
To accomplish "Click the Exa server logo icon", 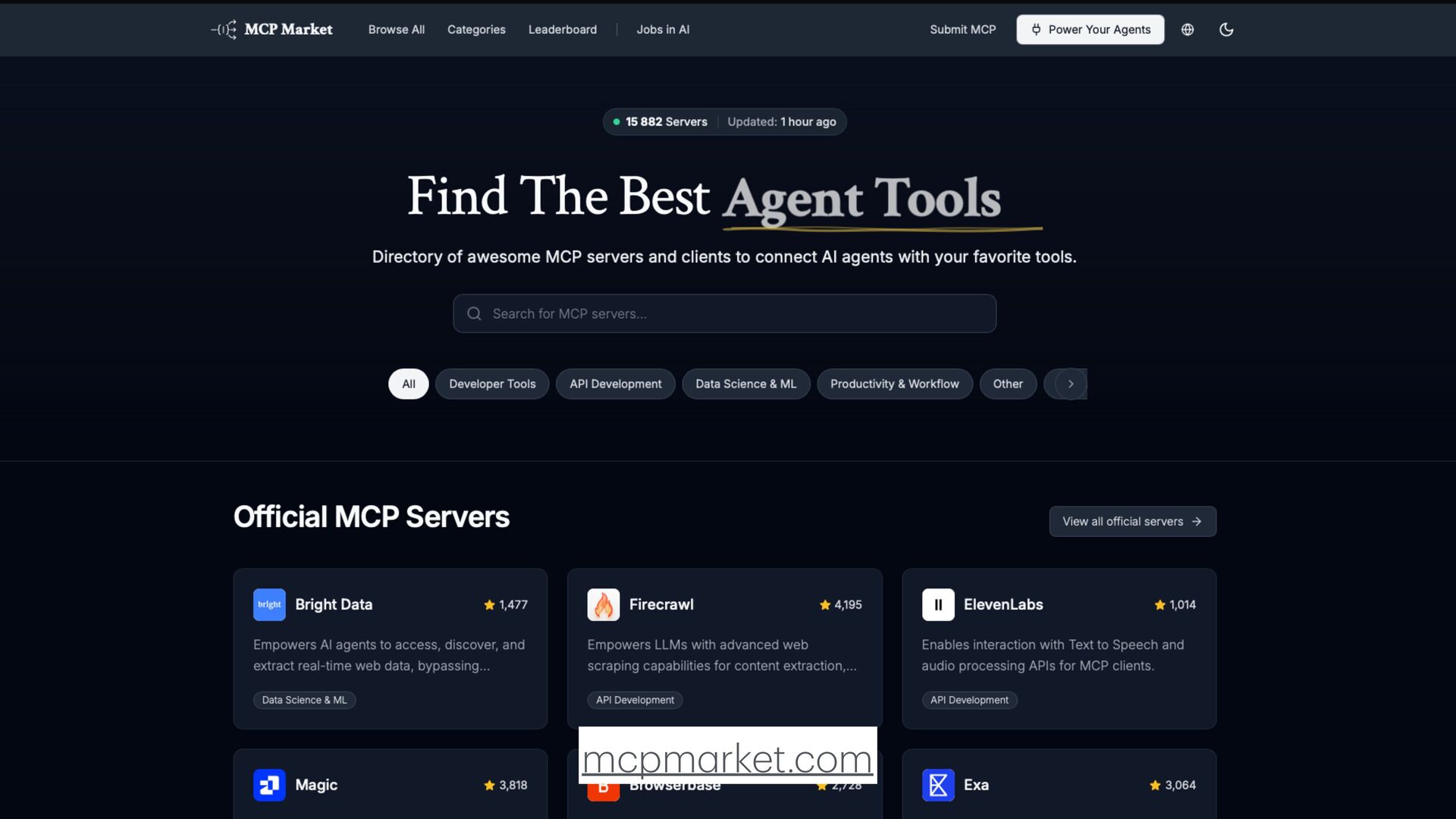I will [x=938, y=785].
